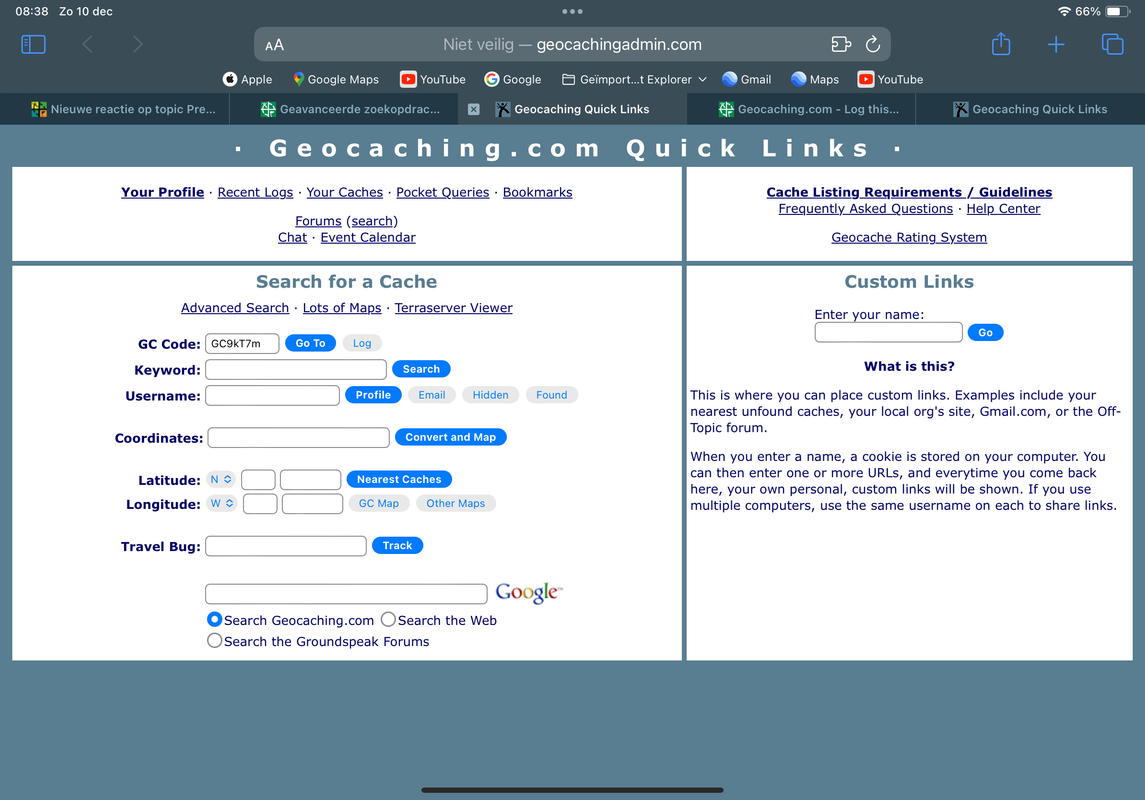Open Cache Listing Requirements / Guidelines
The image size is (1145, 800).
tap(909, 192)
